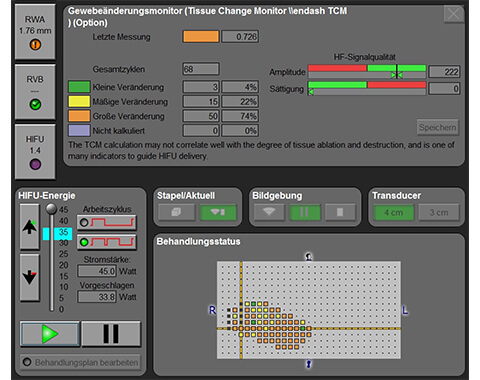The height and width of the screenshot is (380, 480).
Task: Select the continuous Arbeitszyklus radio option
Action: 107,222
